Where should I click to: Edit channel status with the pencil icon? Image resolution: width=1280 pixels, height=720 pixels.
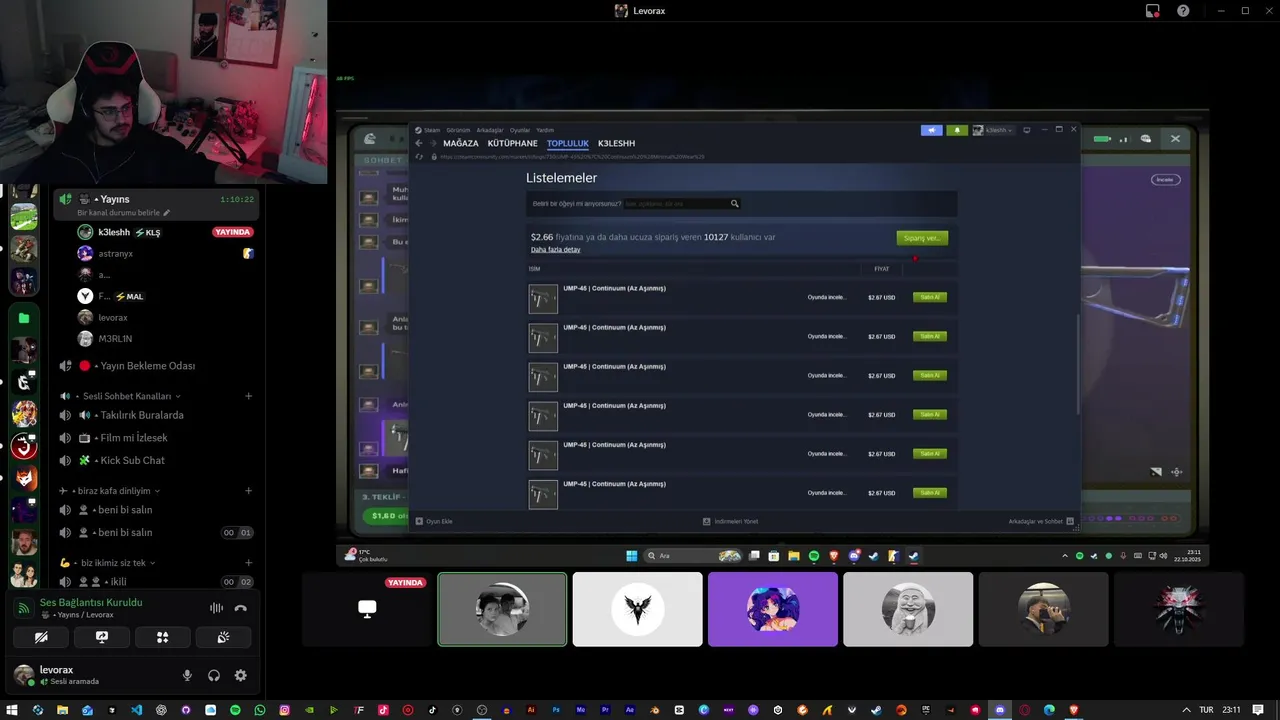(x=167, y=213)
